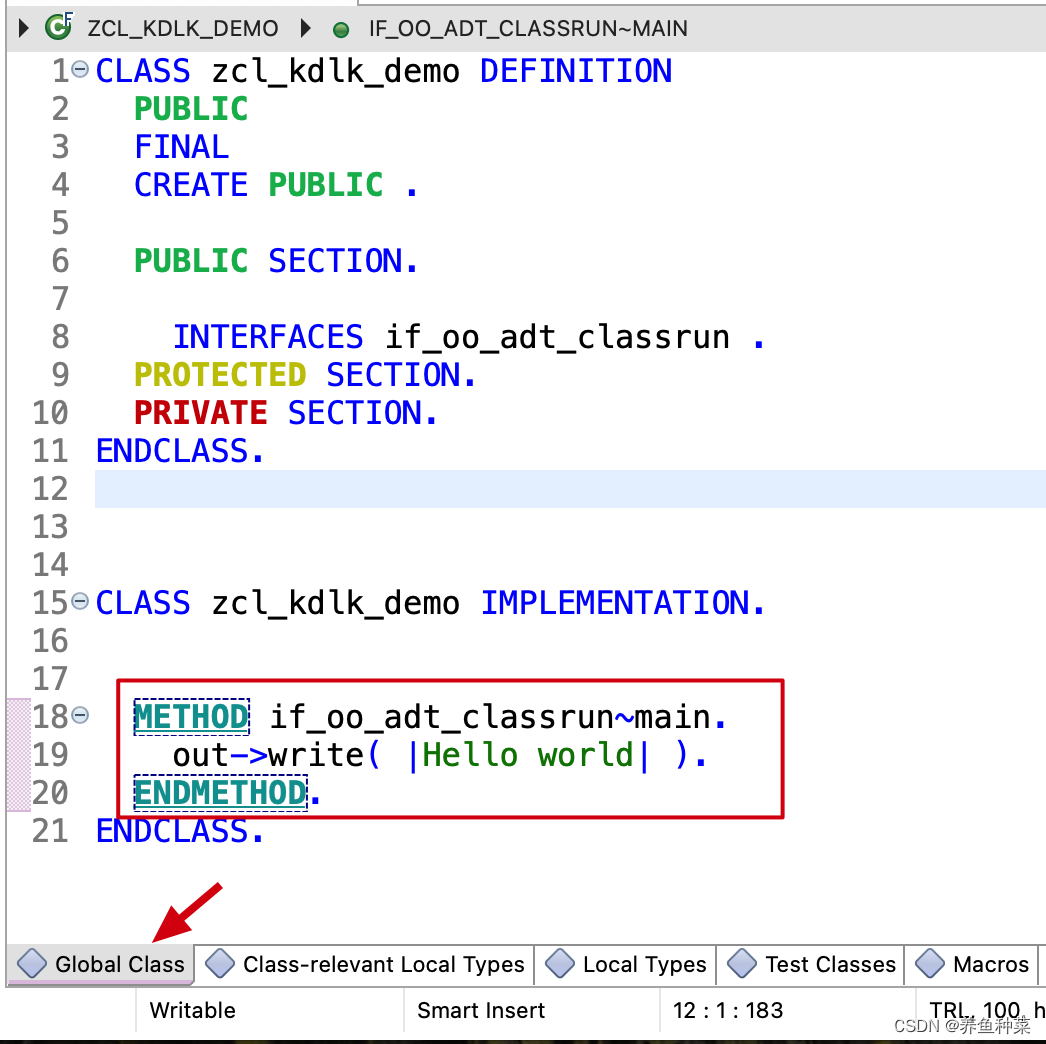This screenshot has height=1044, width=1046.
Task: Click the cursor position field showing 12:1:183
Action: pyautogui.click(x=727, y=1011)
